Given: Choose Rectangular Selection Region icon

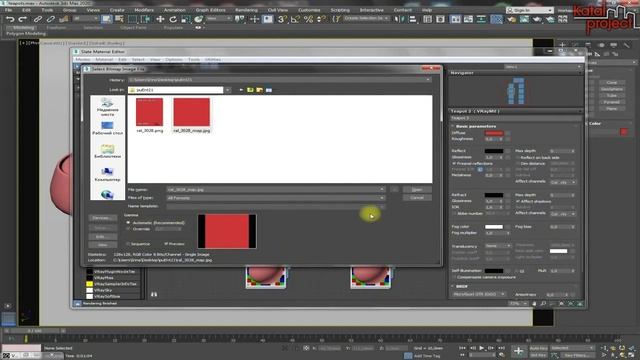Looking at the screenshot, I should pos(132,19).
